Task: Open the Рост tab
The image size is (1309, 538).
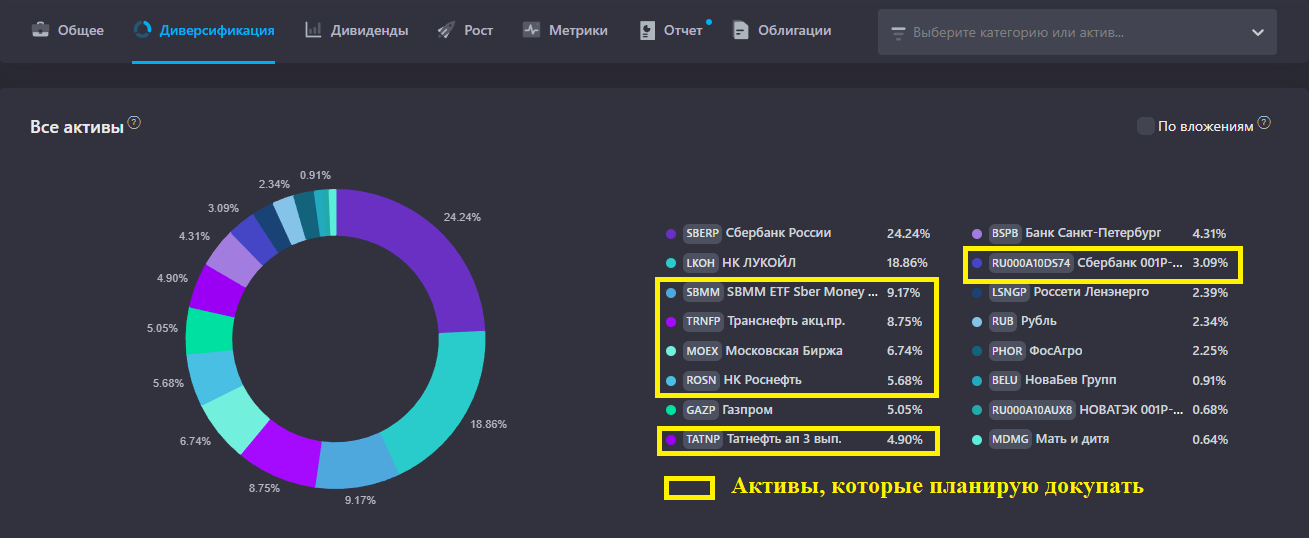Action: [466, 31]
